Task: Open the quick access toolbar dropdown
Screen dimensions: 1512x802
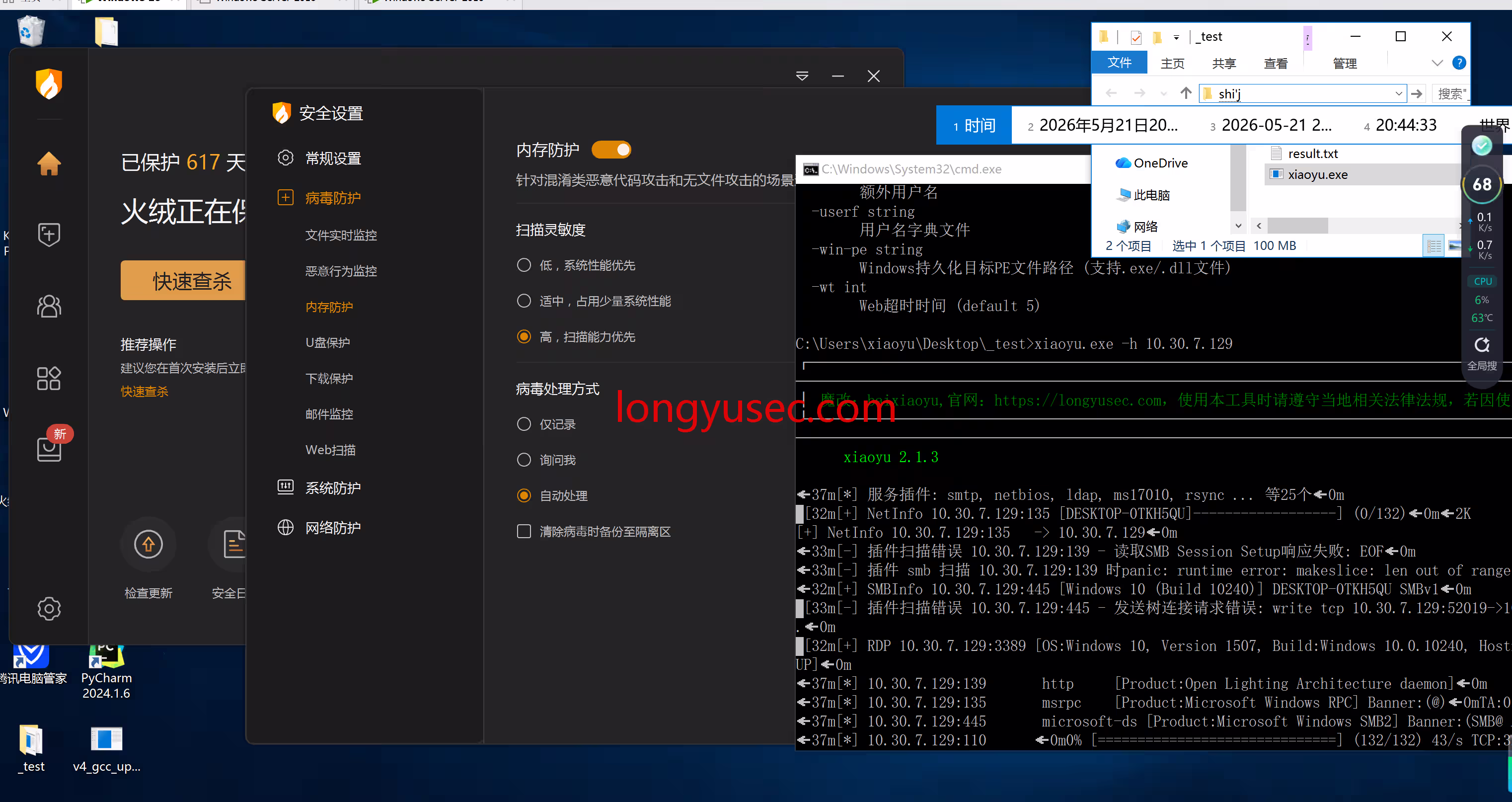Action: tap(1176, 38)
